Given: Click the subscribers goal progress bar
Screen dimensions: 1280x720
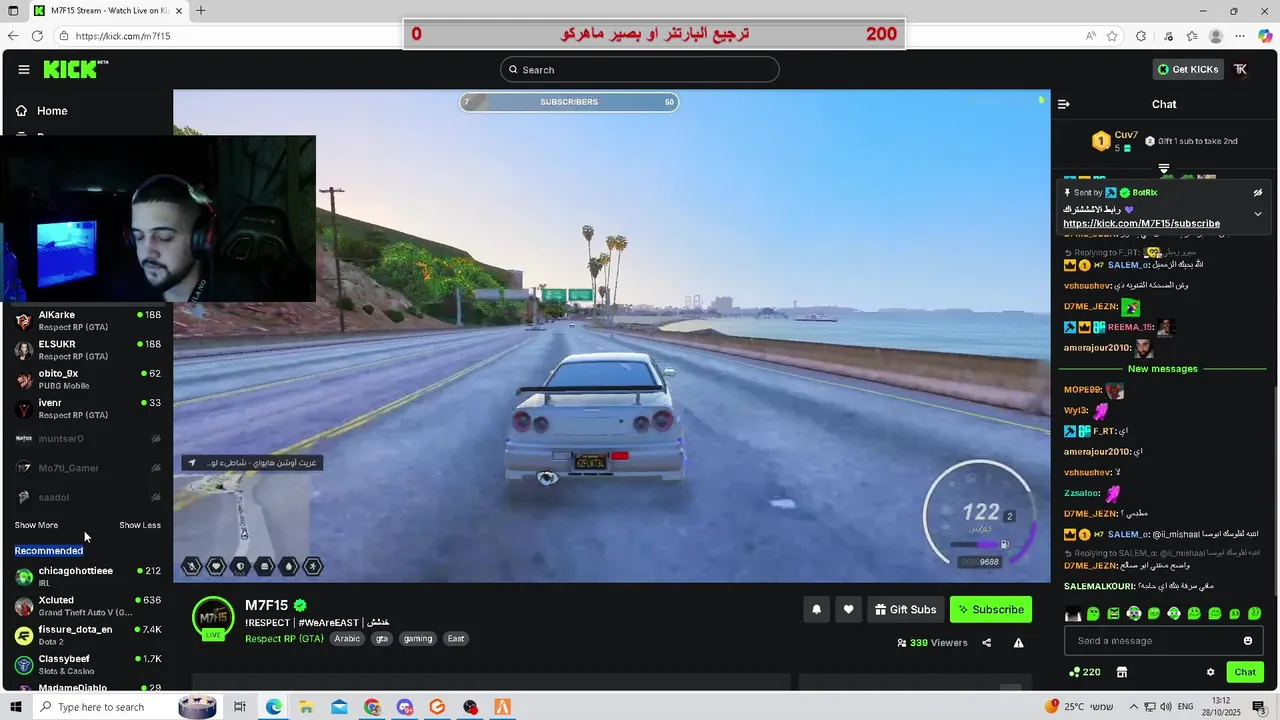Looking at the screenshot, I should tap(569, 102).
